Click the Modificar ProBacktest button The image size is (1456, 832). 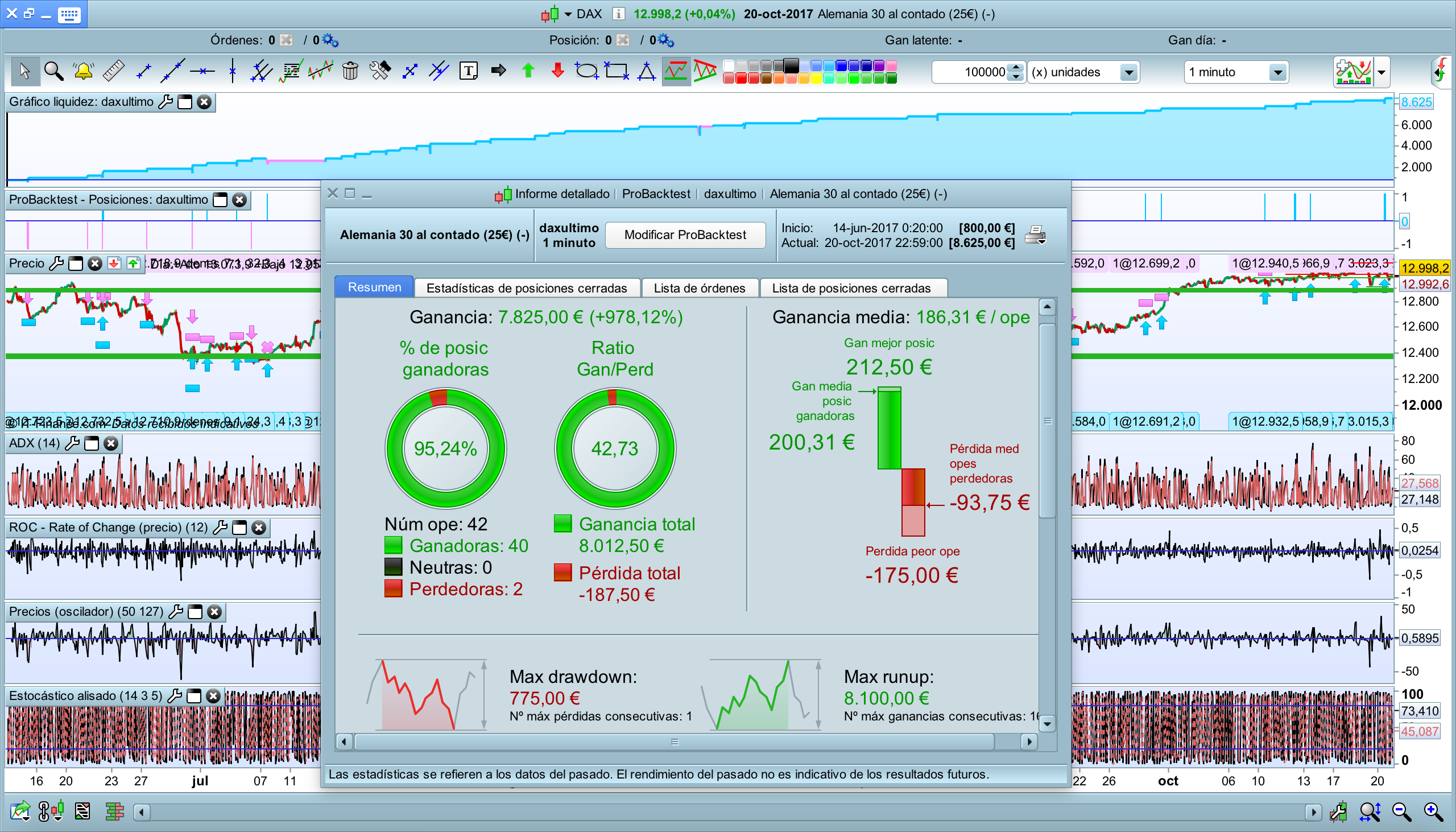pos(685,235)
